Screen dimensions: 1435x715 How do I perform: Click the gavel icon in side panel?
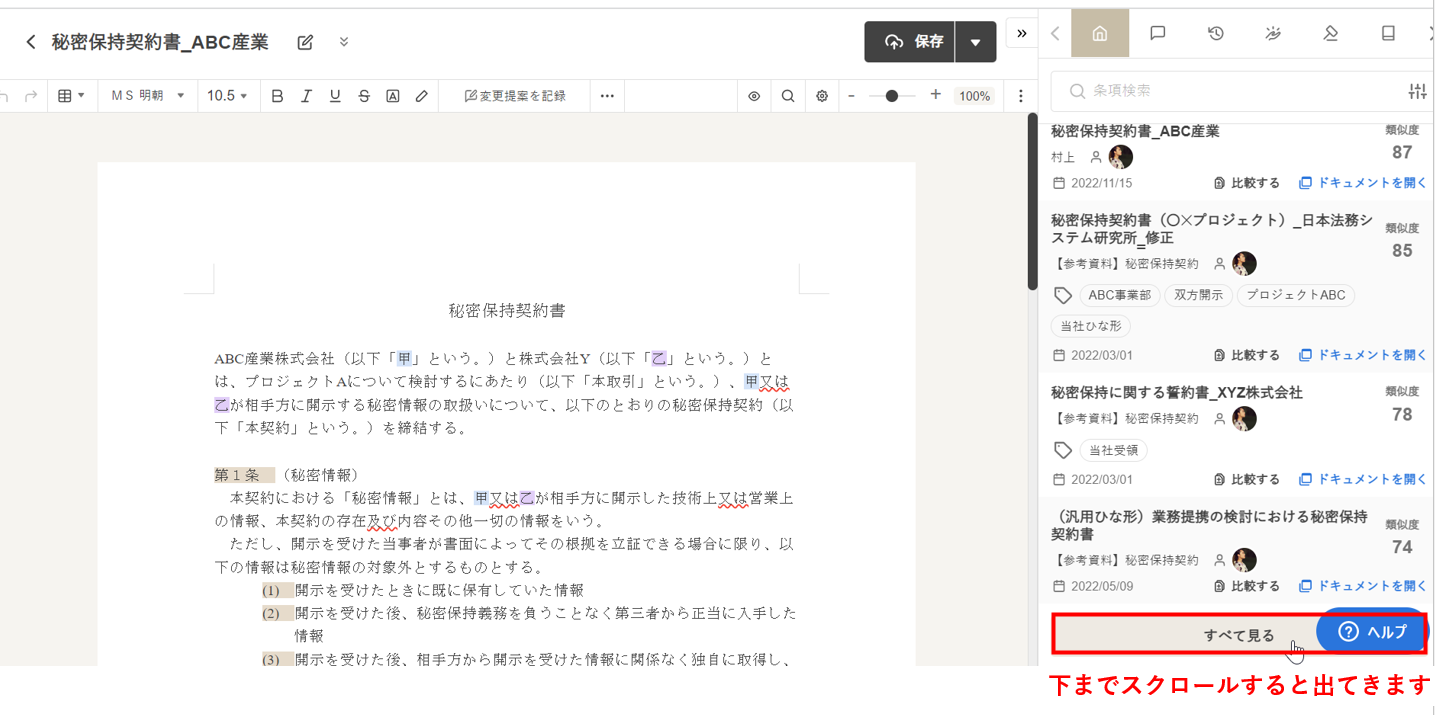point(1330,33)
